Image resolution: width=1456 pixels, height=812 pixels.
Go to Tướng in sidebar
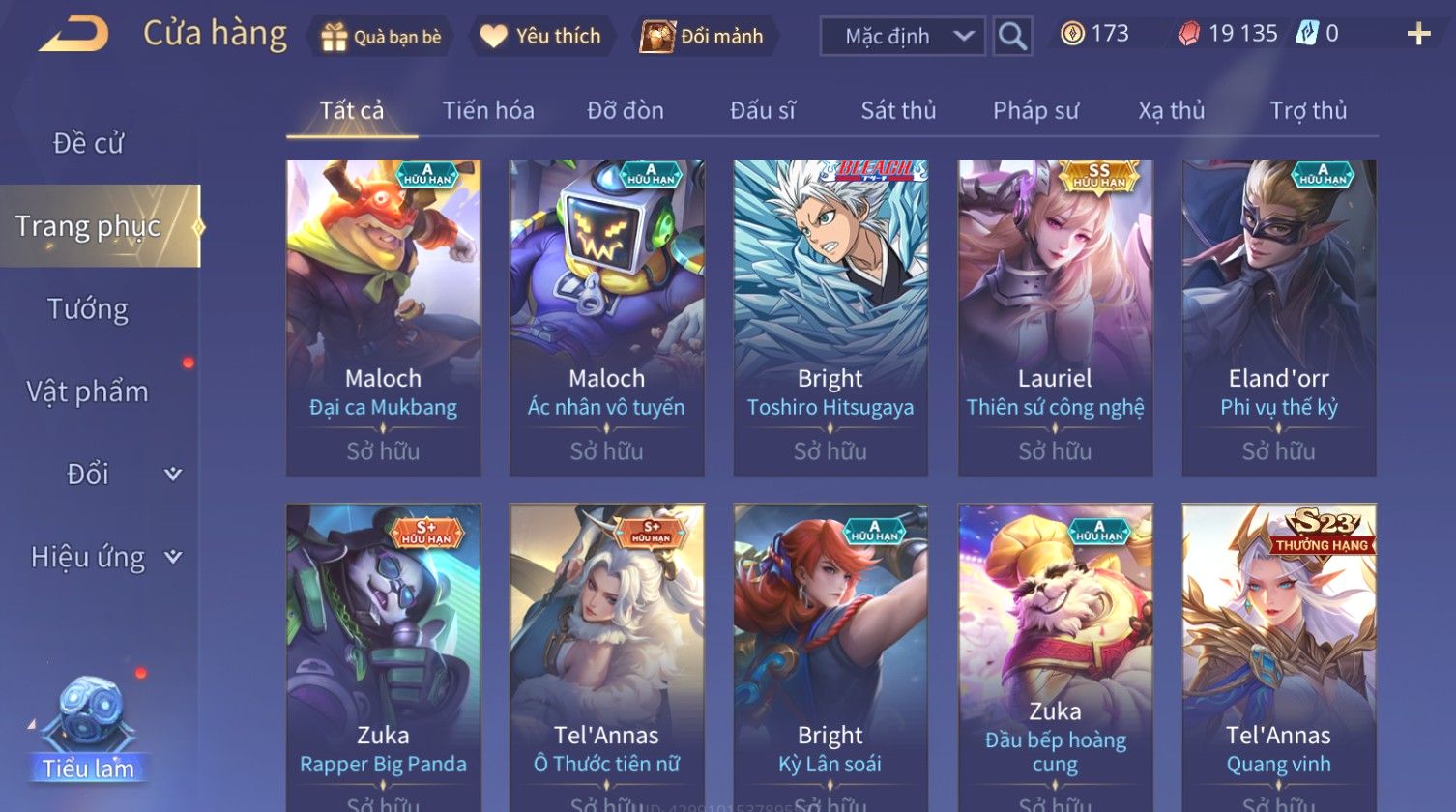(x=88, y=309)
